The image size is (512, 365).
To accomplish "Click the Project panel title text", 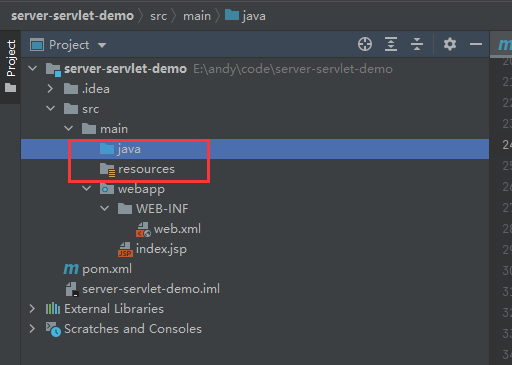I will point(69,45).
